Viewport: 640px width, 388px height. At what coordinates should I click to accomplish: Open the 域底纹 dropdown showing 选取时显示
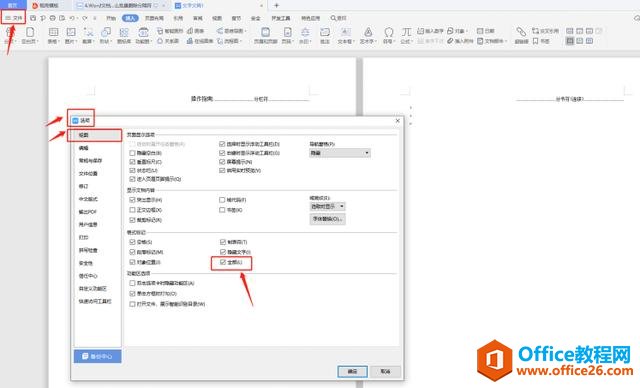point(327,206)
